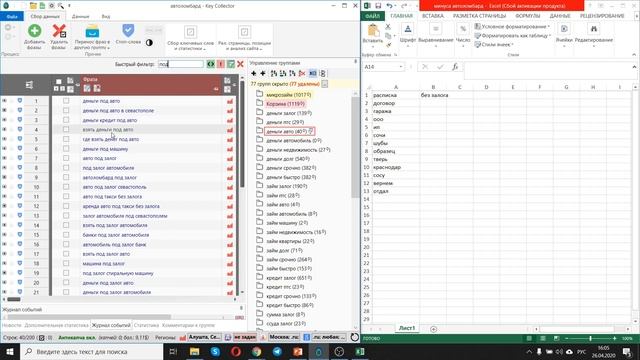Open the Excel ВСТАВКА ribbon tab

pyautogui.click(x=433, y=16)
